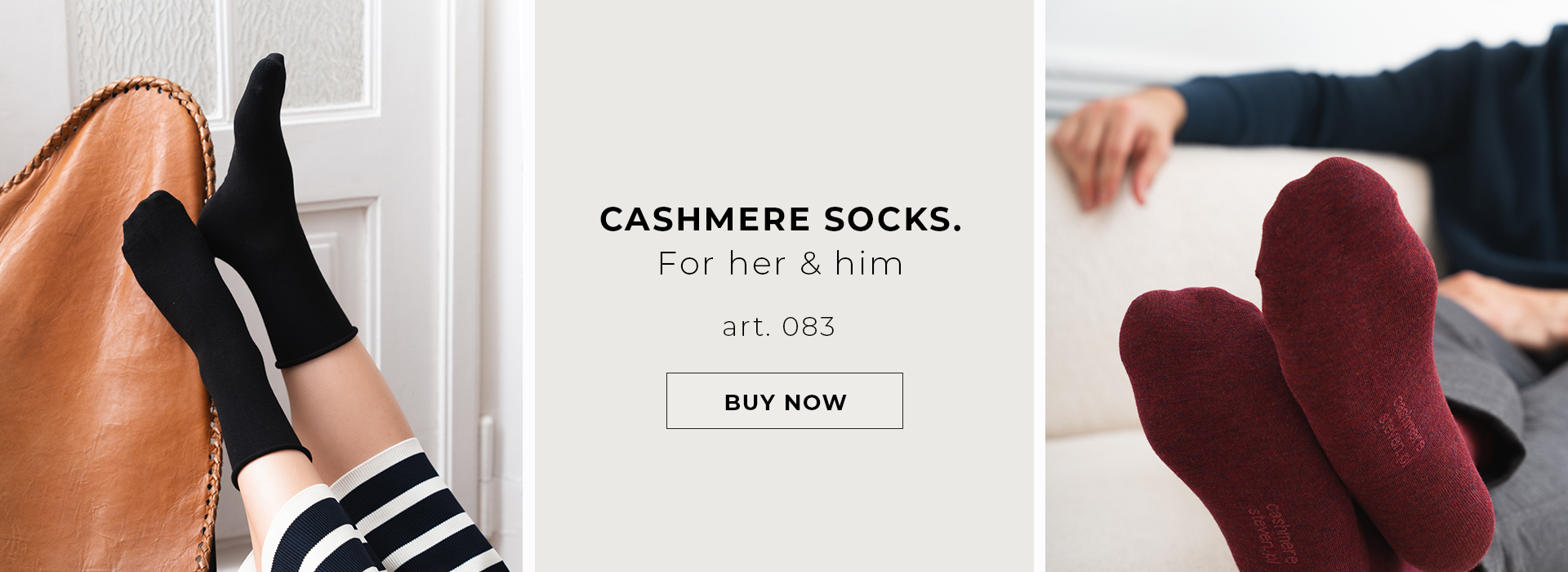Select the 'For her & him' subtitle
The image size is (1568, 572).
tap(781, 264)
